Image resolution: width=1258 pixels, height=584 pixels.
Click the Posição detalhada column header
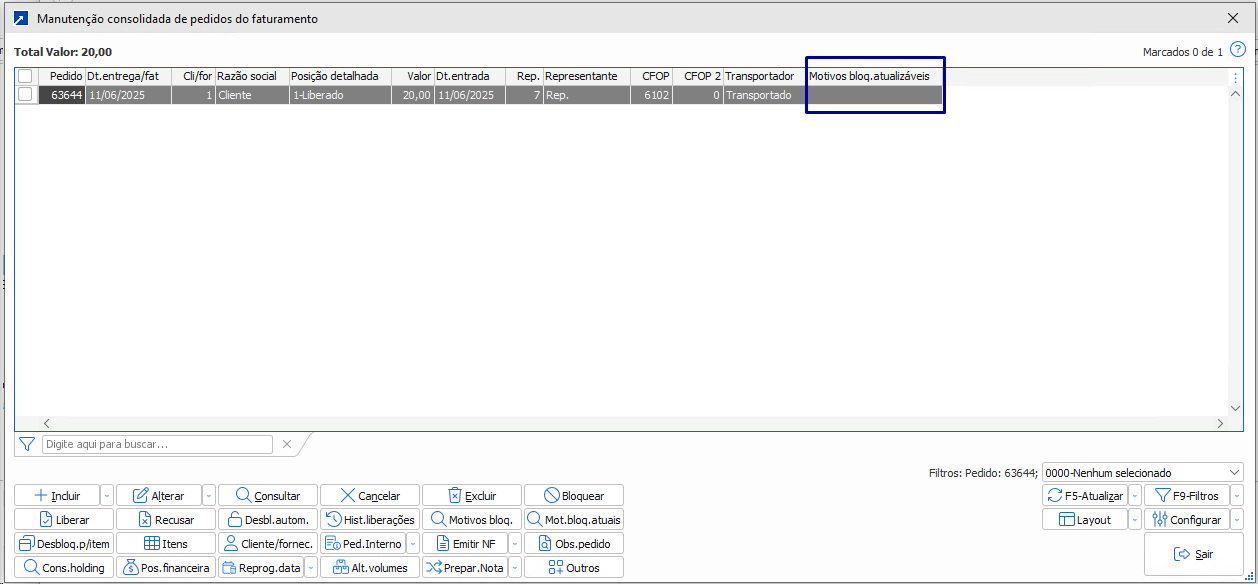click(x=340, y=76)
